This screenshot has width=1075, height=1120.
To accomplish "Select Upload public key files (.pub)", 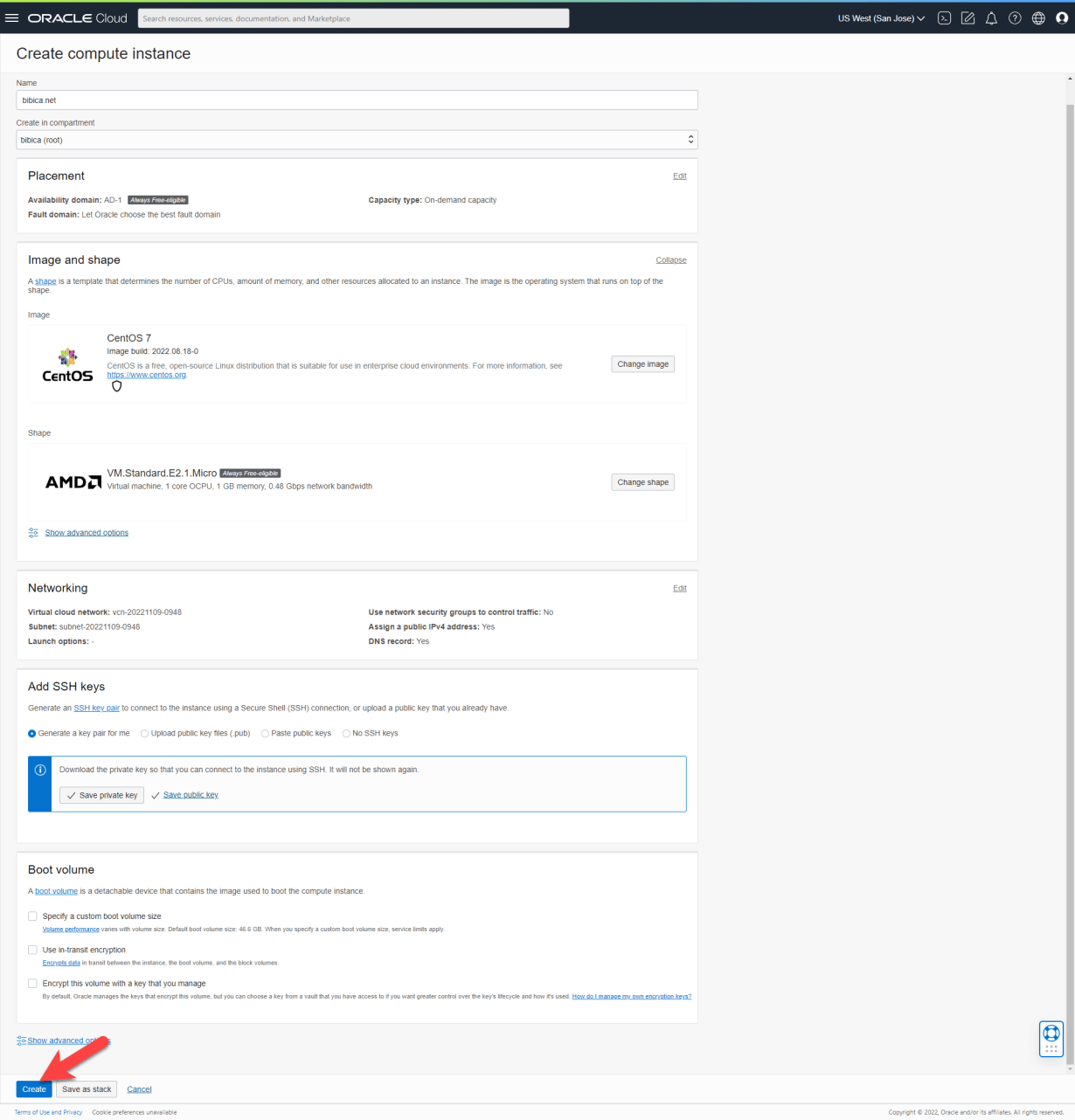I will point(145,734).
